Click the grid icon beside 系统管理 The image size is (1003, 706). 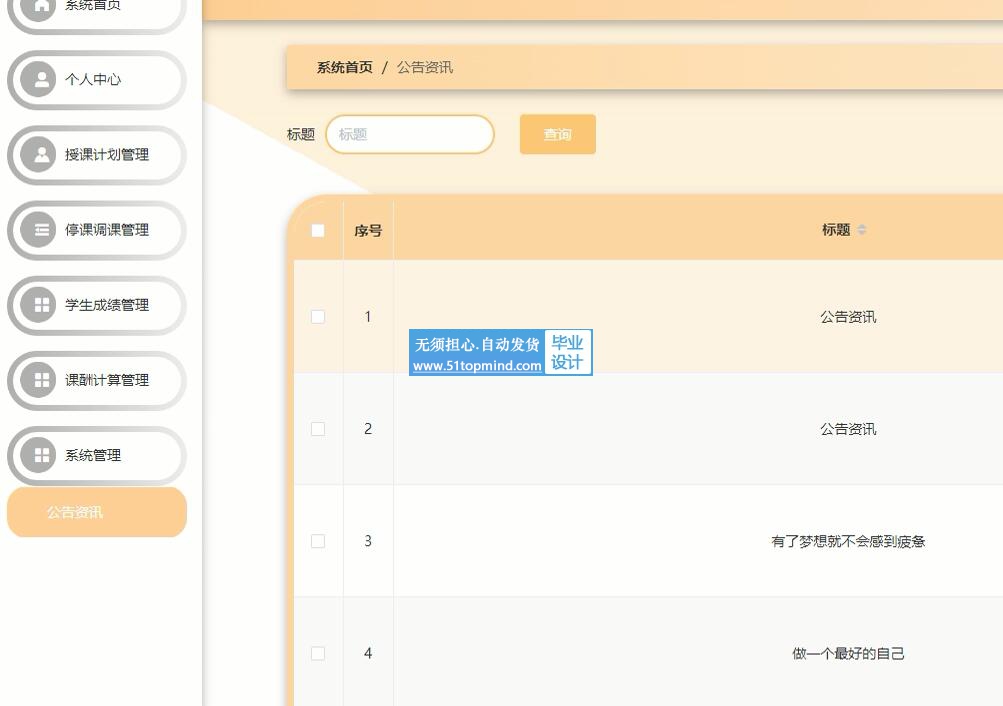click(x=42, y=455)
